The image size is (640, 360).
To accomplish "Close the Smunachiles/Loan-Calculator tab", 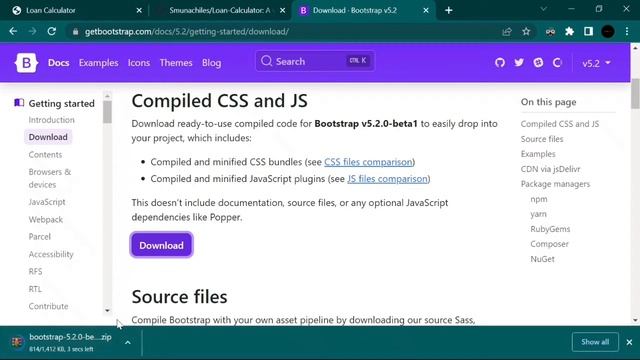I will click(282, 11).
